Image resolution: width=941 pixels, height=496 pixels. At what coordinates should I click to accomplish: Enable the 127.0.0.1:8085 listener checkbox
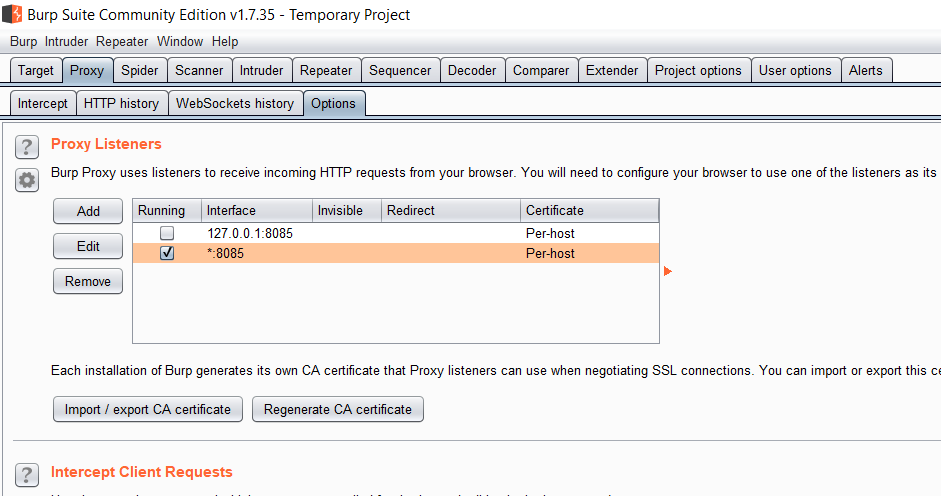coord(167,233)
